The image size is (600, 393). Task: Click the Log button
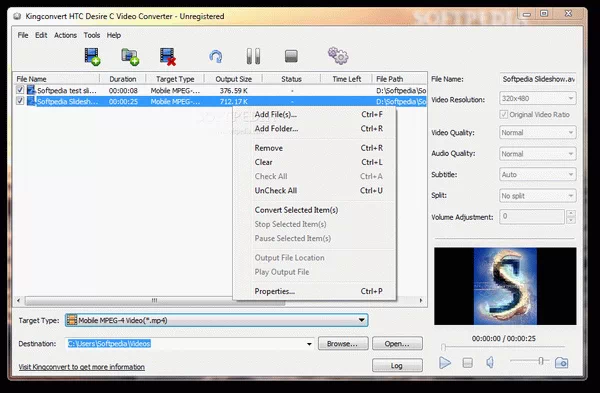pyautogui.click(x=397, y=365)
